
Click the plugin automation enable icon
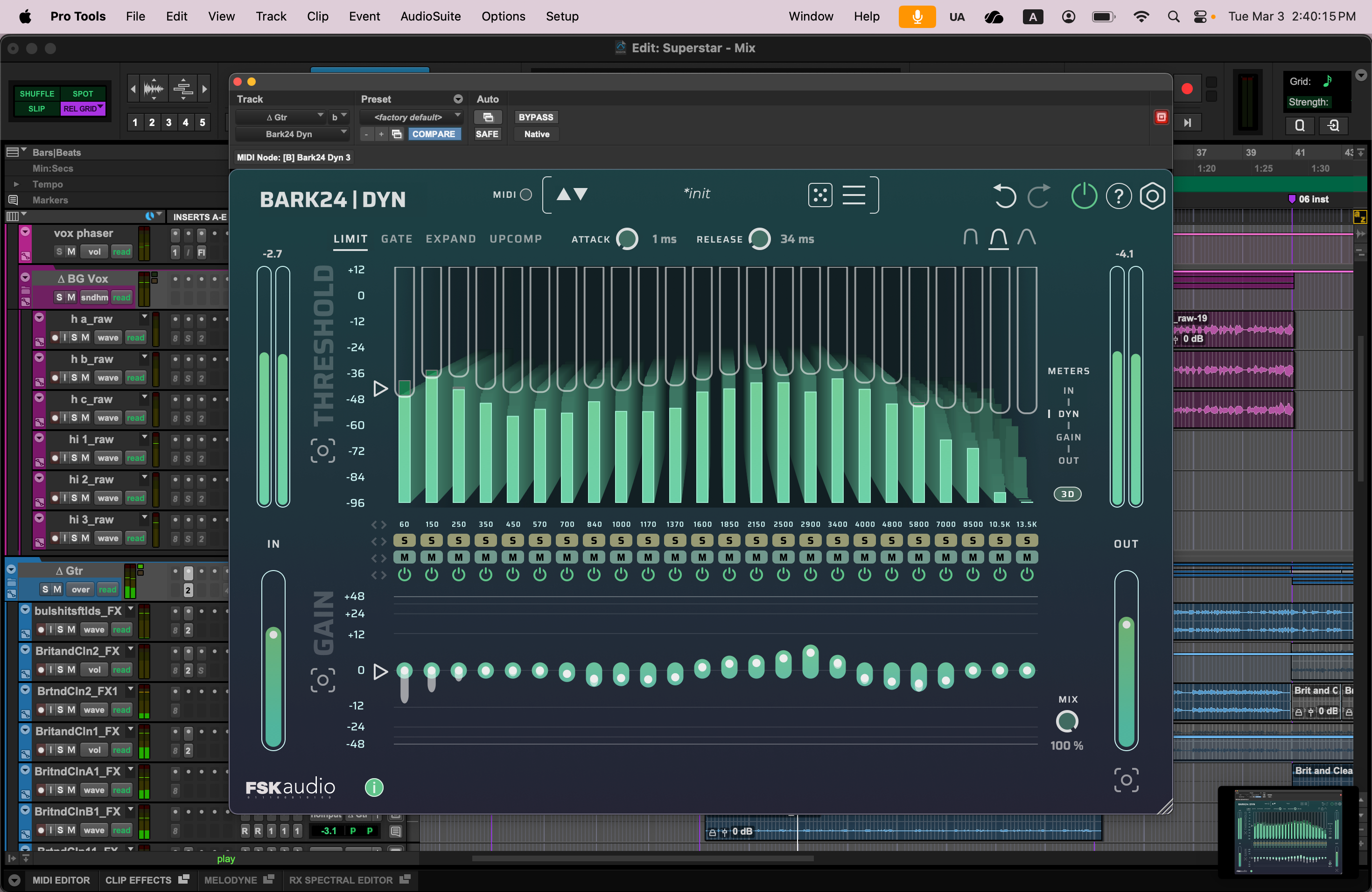coord(488,117)
